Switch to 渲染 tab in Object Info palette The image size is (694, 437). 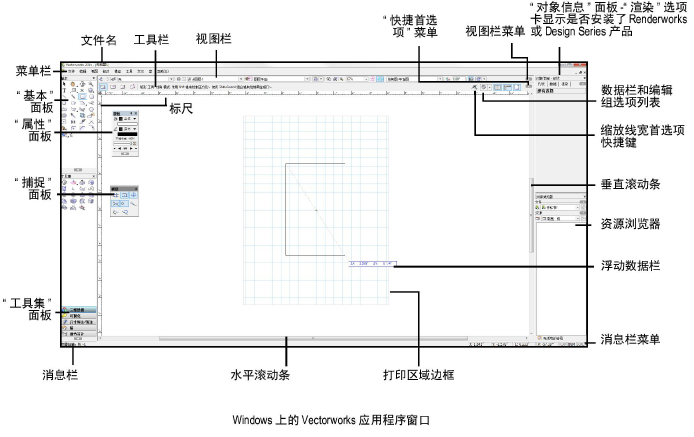565,84
